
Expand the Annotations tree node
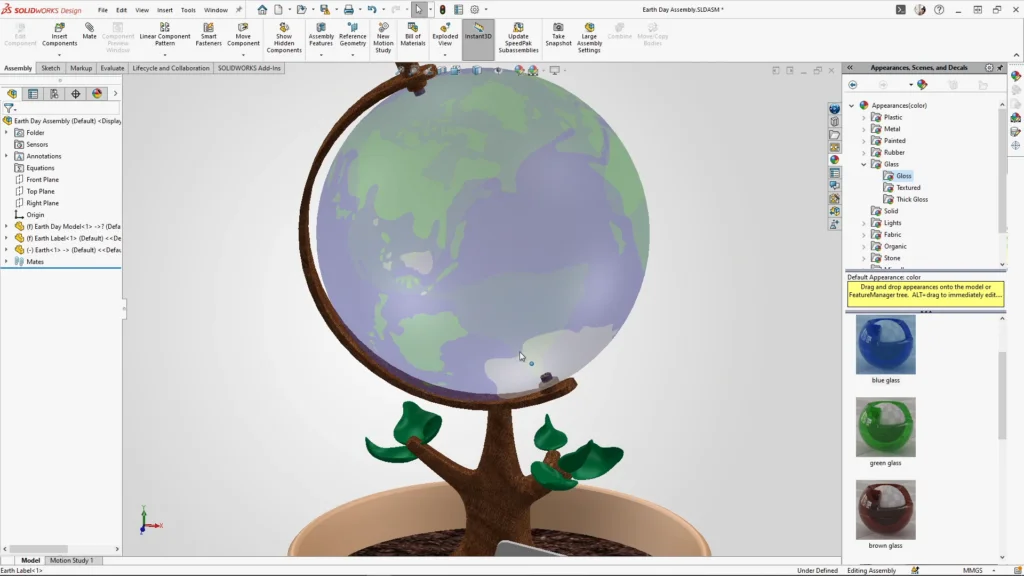point(7,156)
